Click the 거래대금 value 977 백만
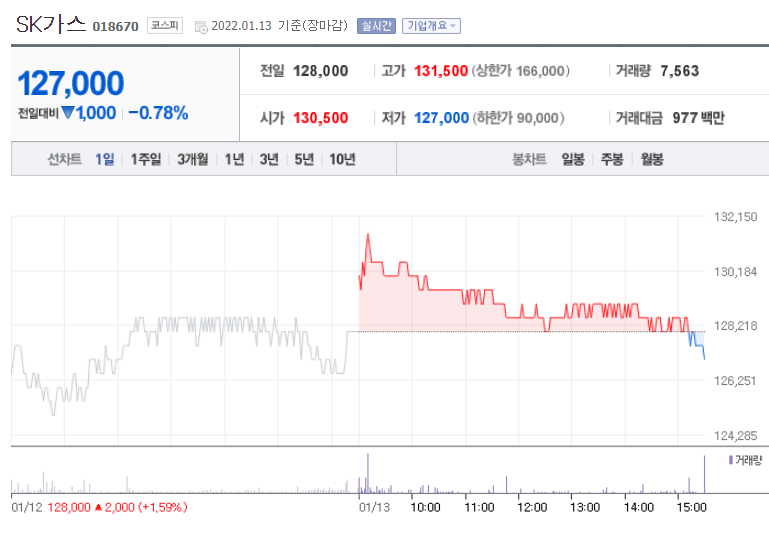The width and height of the screenshot is (769, 533). click(698, 118)
